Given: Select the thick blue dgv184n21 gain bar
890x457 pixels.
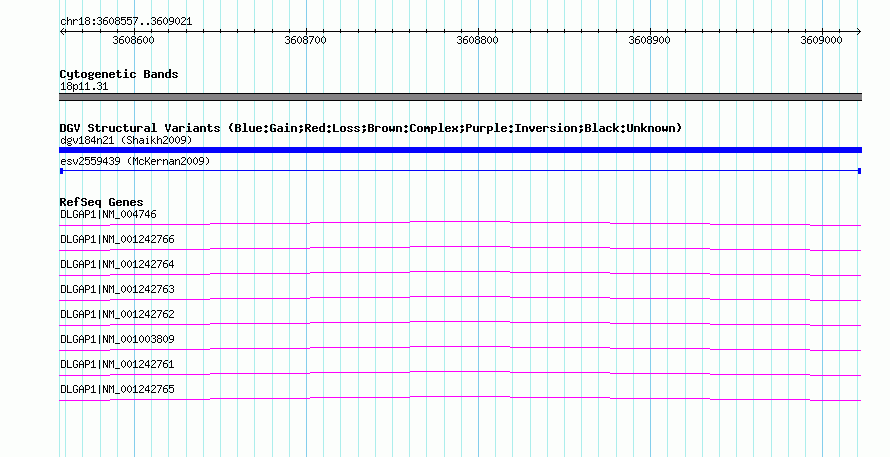Looking at the screenshot, I should (x=460, y=150).
